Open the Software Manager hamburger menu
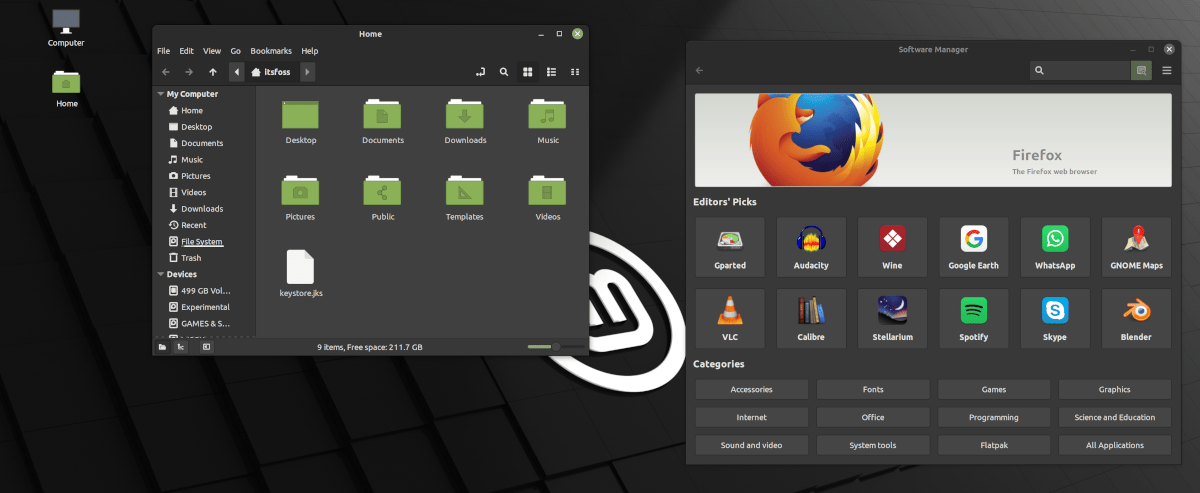The width and height of the screenshot is (1200, 493). tap(1166, 71)
